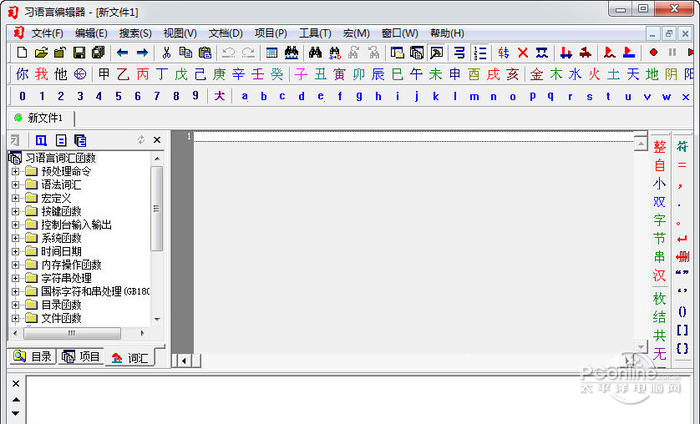The image size is (700, 424).
Task: Insert the 整 keyword from the right sidebar
Action: coord(659,146)
